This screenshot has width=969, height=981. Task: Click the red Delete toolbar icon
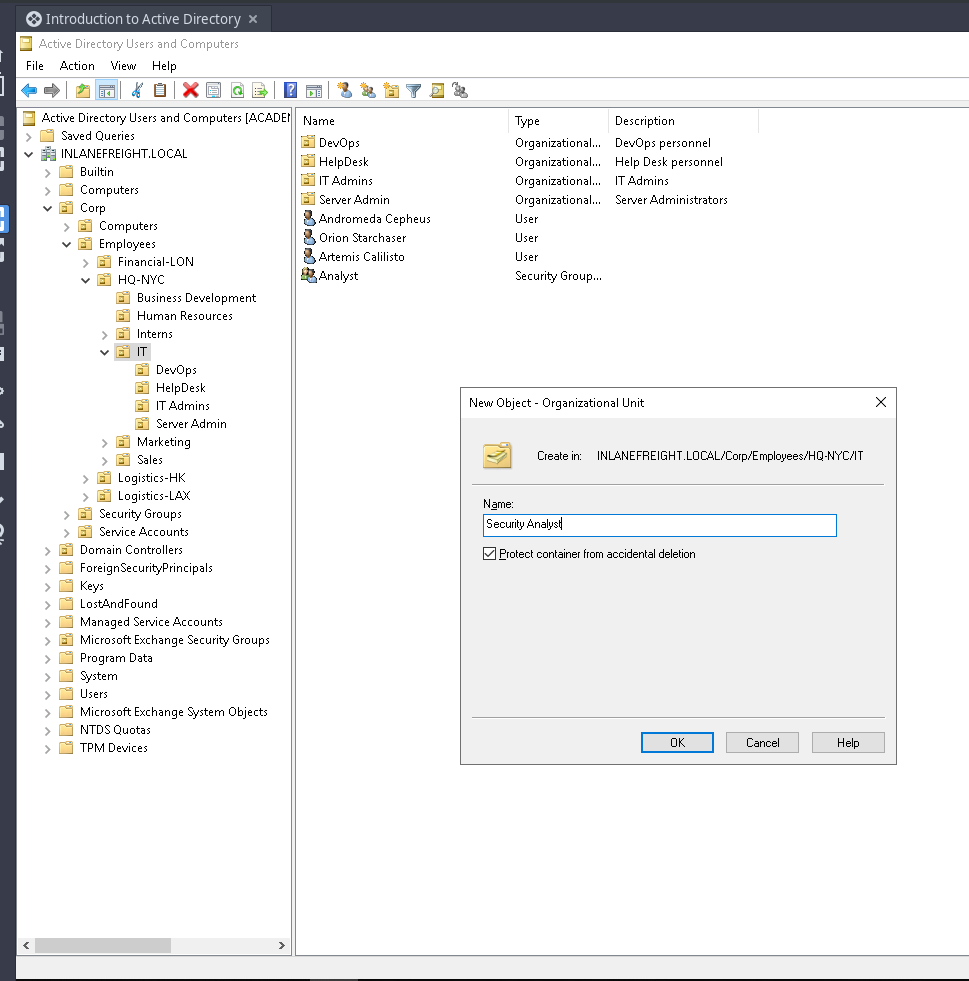pyautogui.click(x=190, y=91)
